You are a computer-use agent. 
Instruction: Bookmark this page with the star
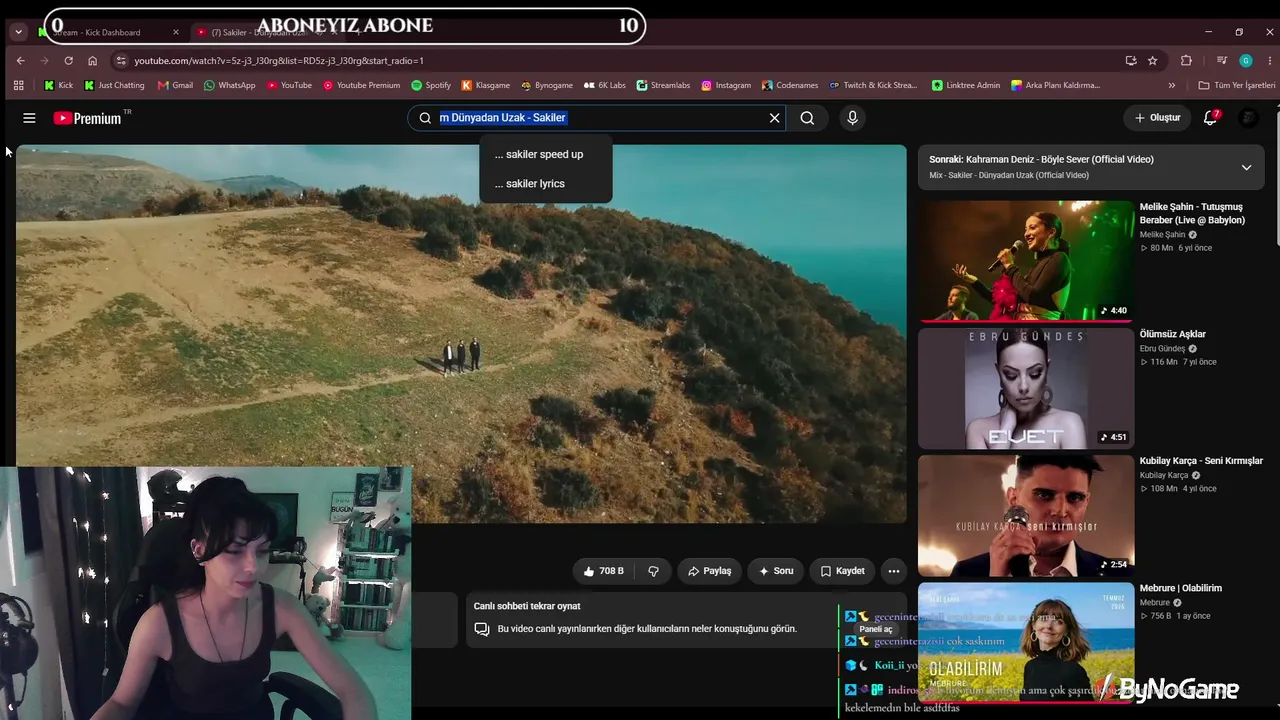coord(1152,61)
